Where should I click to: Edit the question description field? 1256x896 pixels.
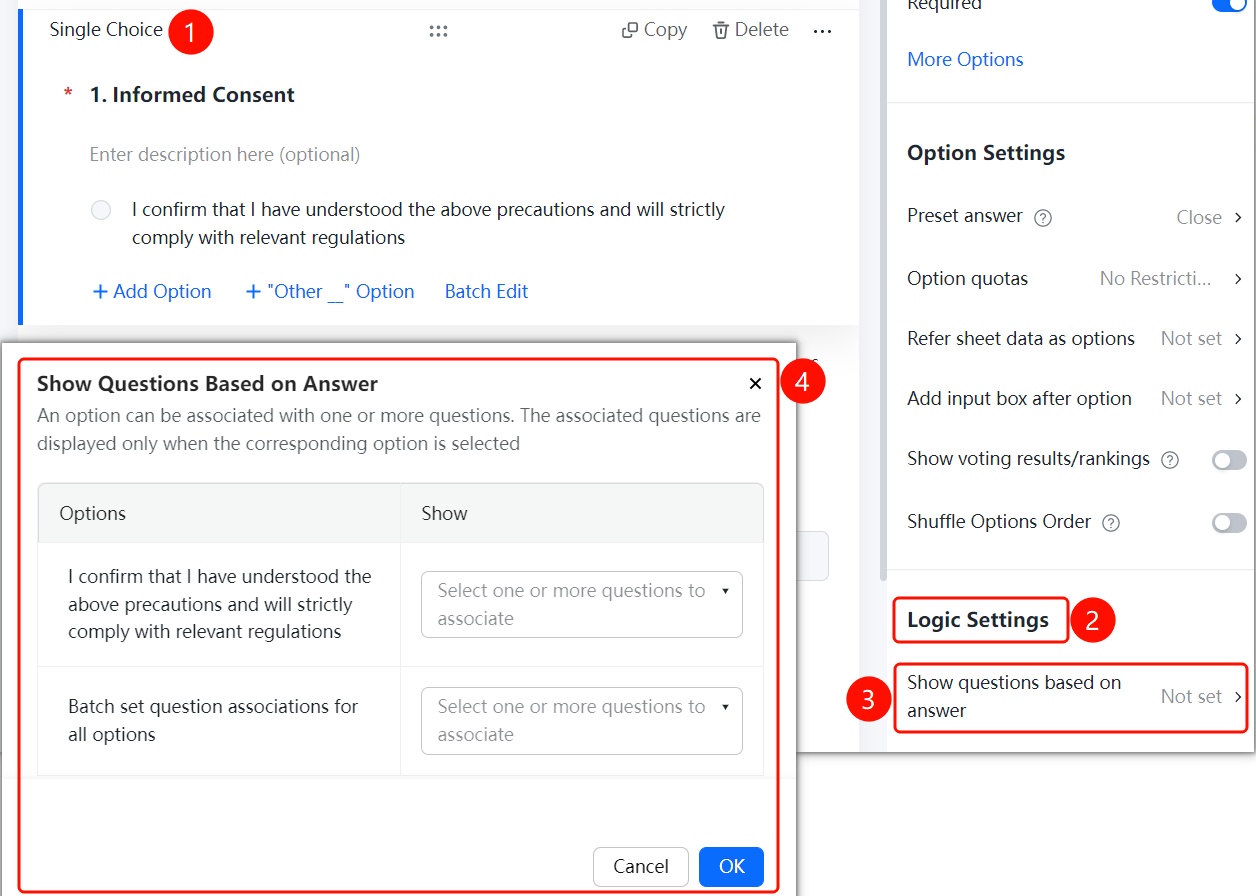point(225,154)
